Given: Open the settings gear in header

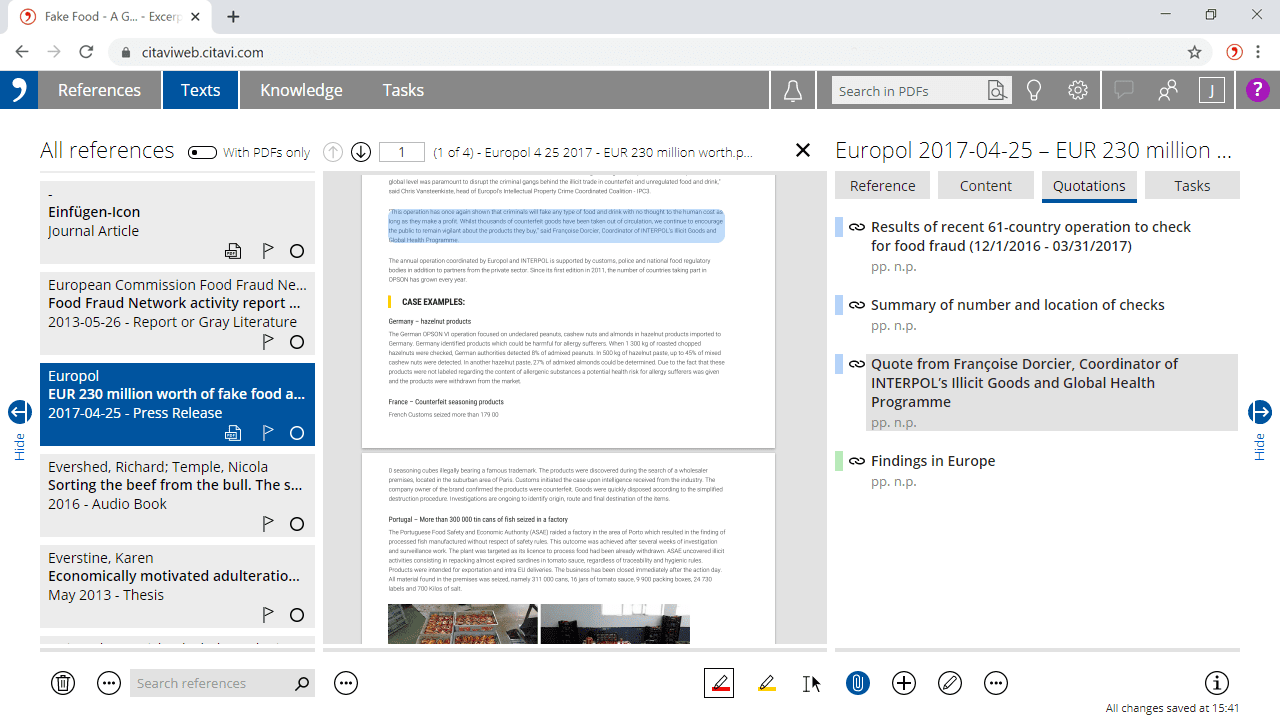Looking at the screenshot, I should click(1077, 91).
